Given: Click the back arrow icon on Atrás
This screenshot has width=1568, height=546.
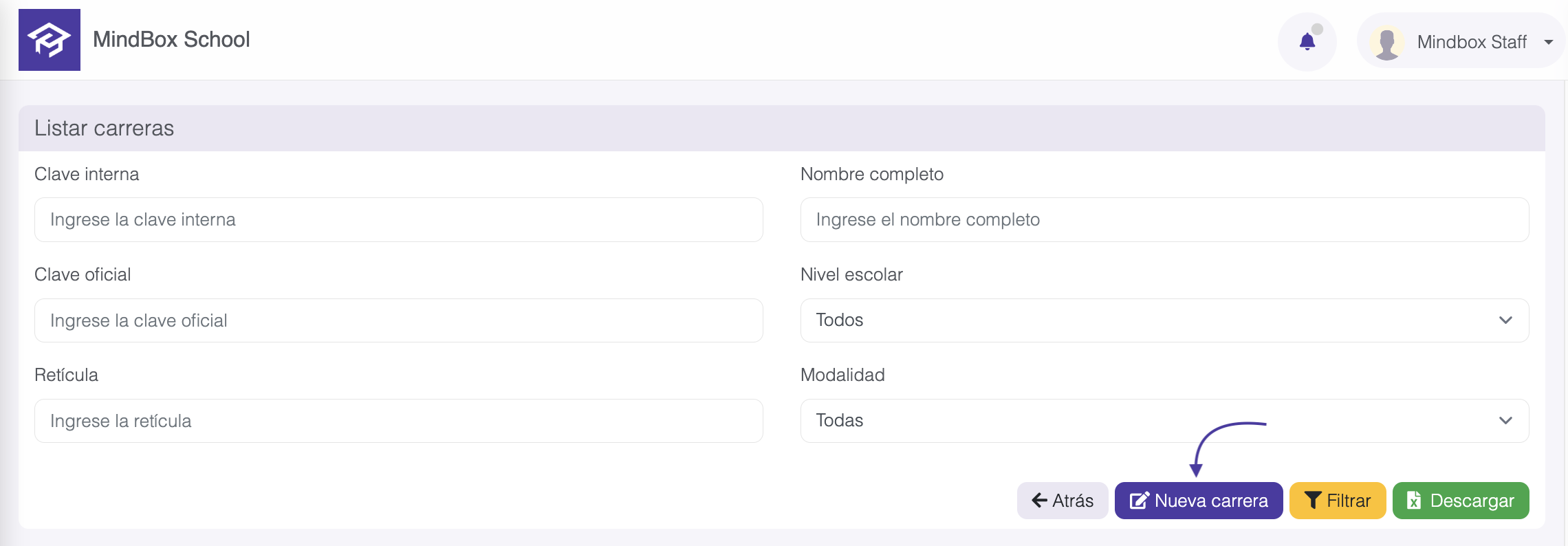Looking at the screenshot, I should coord(1039,501).
